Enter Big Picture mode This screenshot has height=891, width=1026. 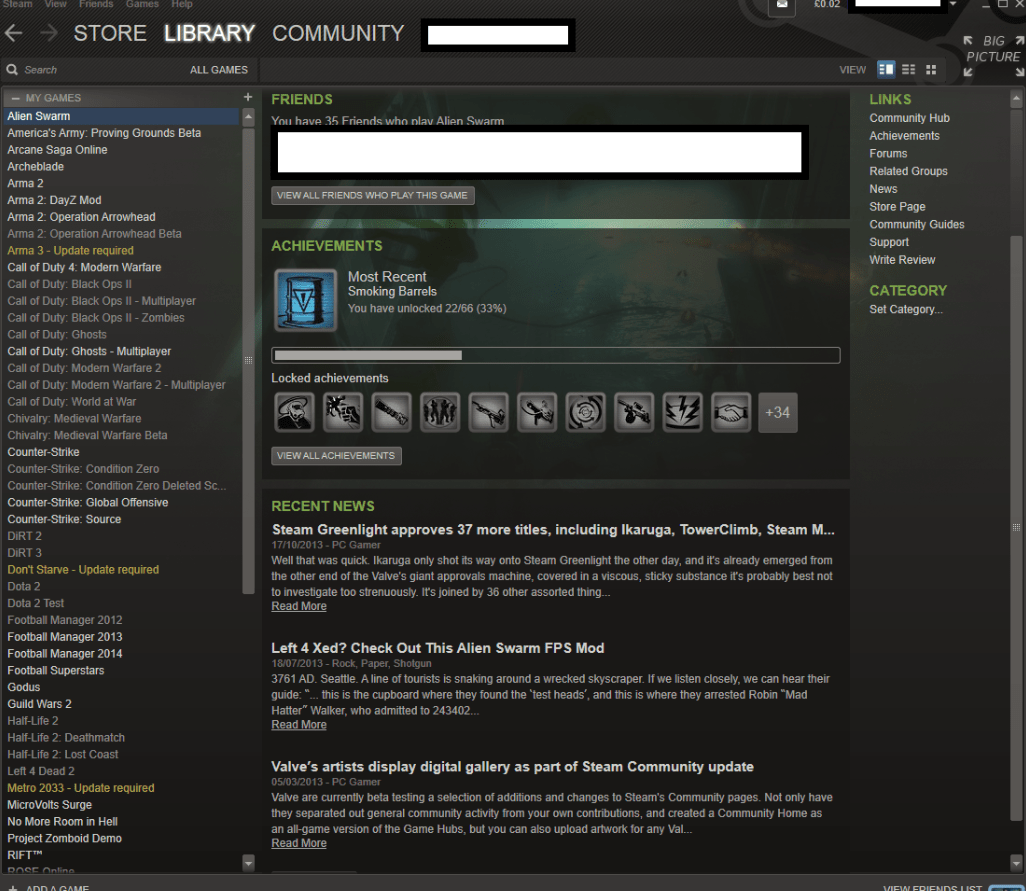[x=993, y=56]
